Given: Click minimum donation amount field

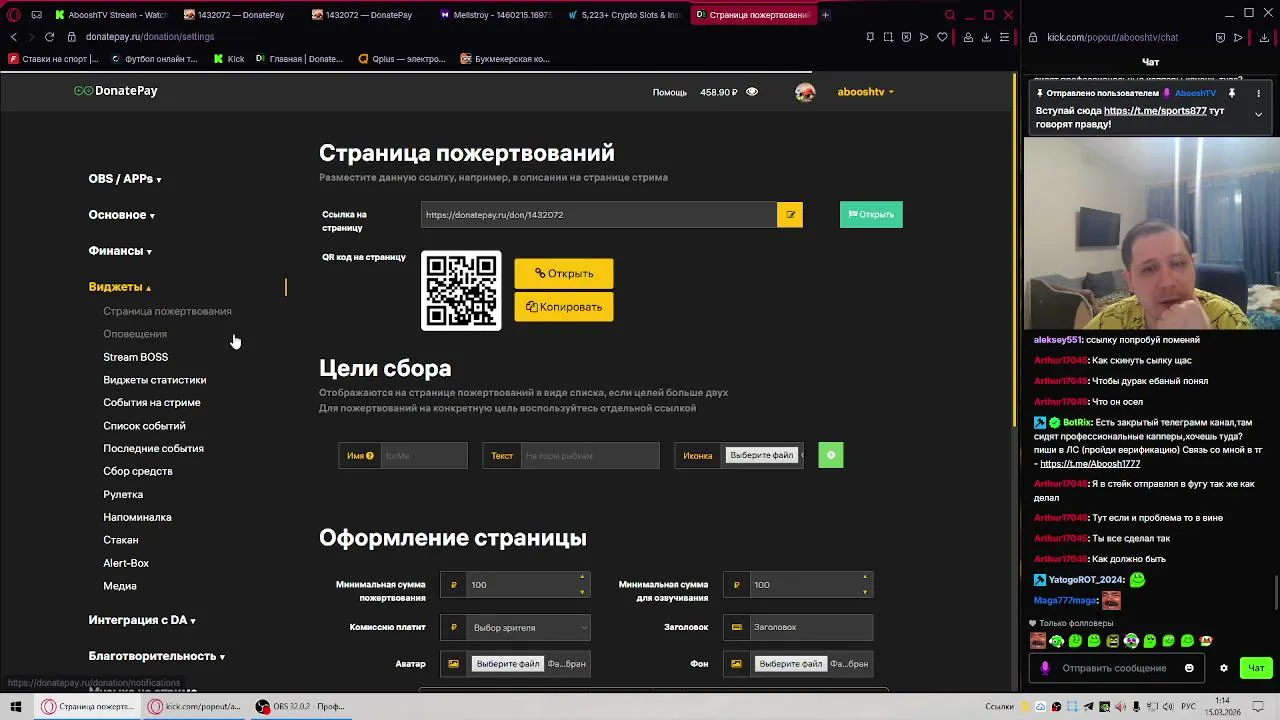Looking at the screenshot, I should pos(528,585).
